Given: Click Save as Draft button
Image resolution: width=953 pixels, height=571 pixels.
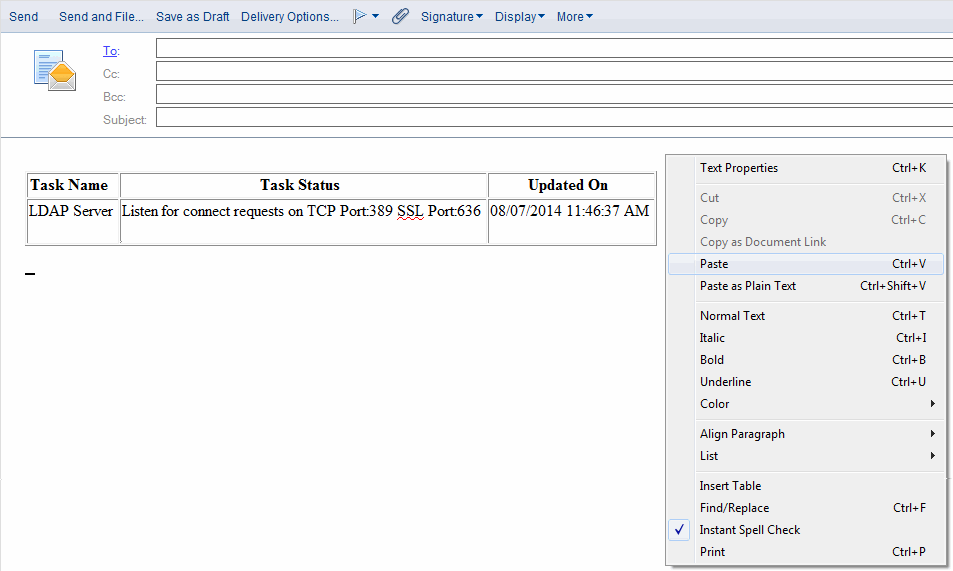Looking at the screenshot, I should pos(193,17).
